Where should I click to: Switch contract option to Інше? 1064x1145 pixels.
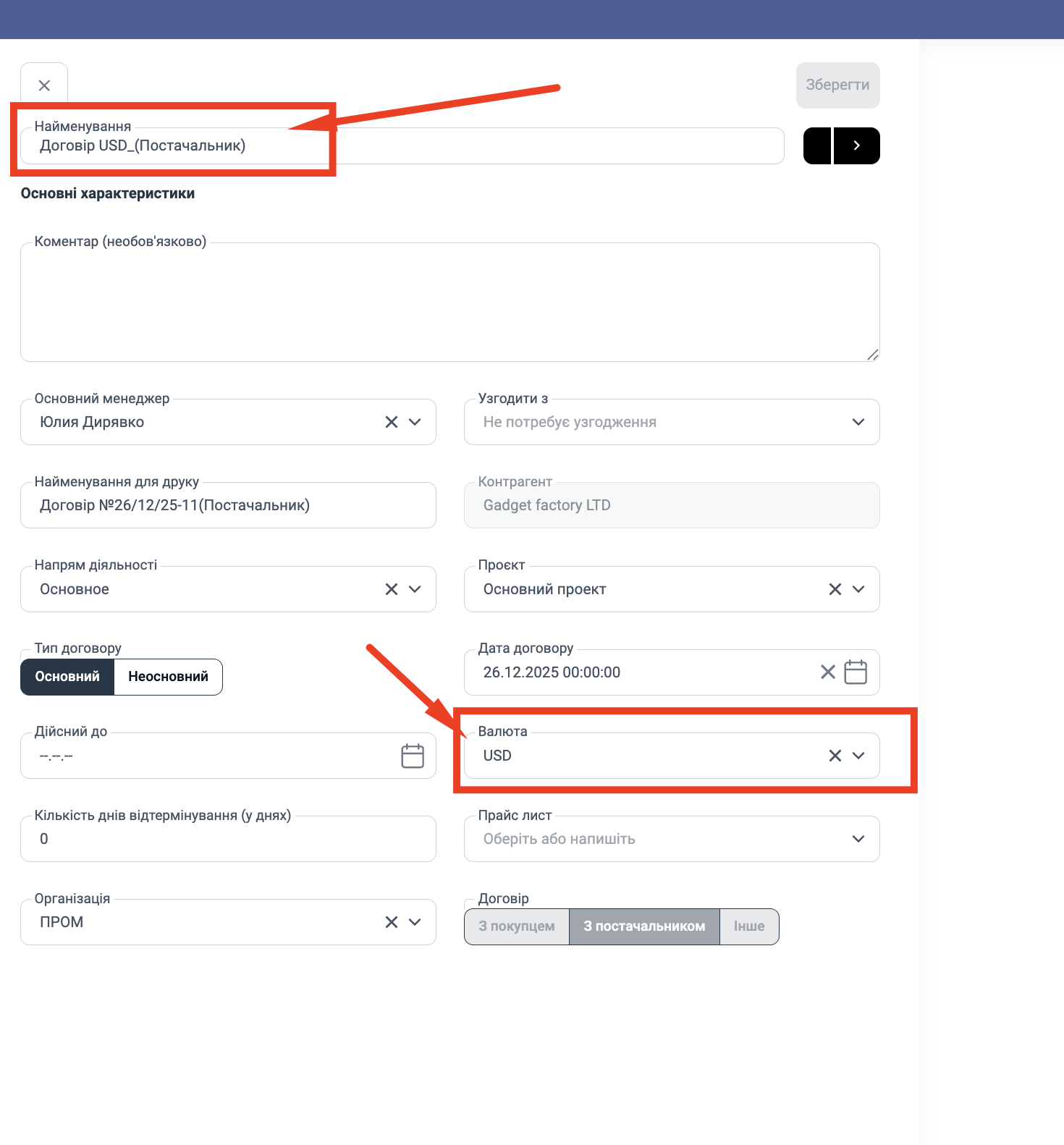pos(749,926)
